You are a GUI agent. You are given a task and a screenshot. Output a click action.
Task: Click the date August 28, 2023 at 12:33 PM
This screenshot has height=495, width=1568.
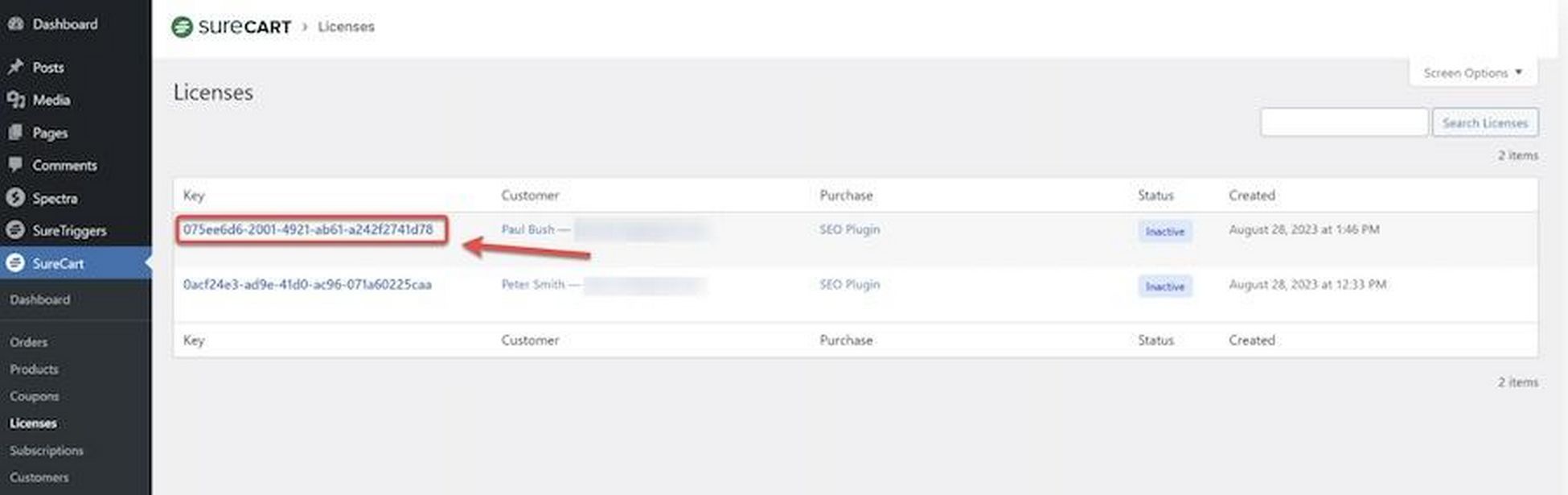click(x=1307, y=284)
